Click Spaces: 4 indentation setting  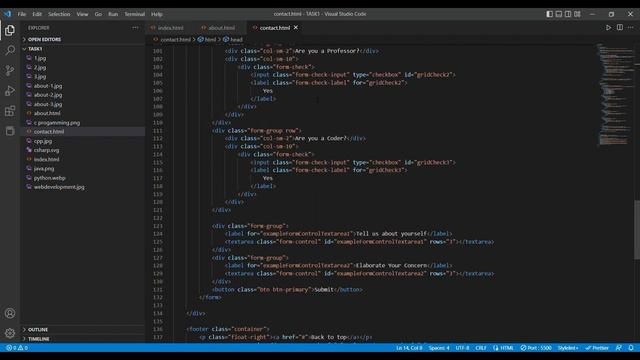(x=439, y=348)
